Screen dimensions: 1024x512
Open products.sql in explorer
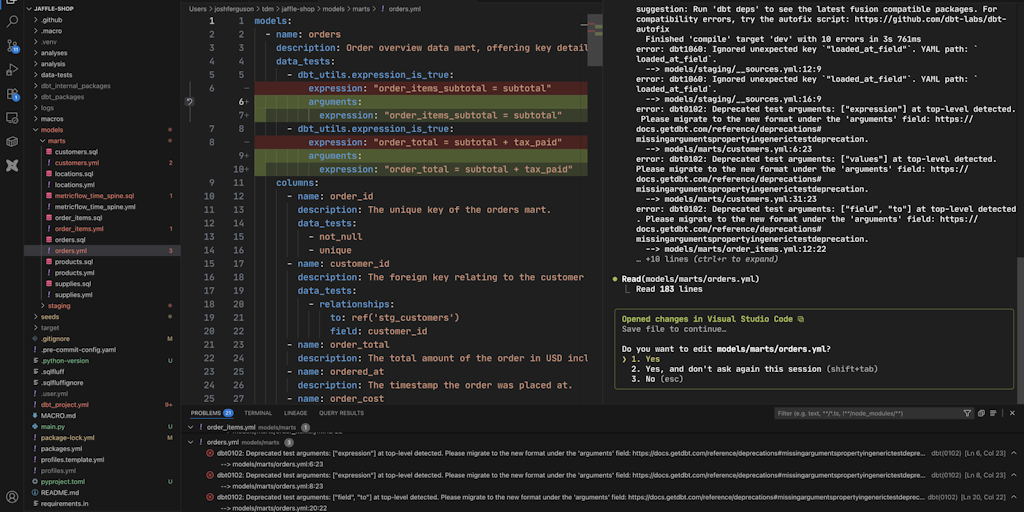(x=74, y=262)
